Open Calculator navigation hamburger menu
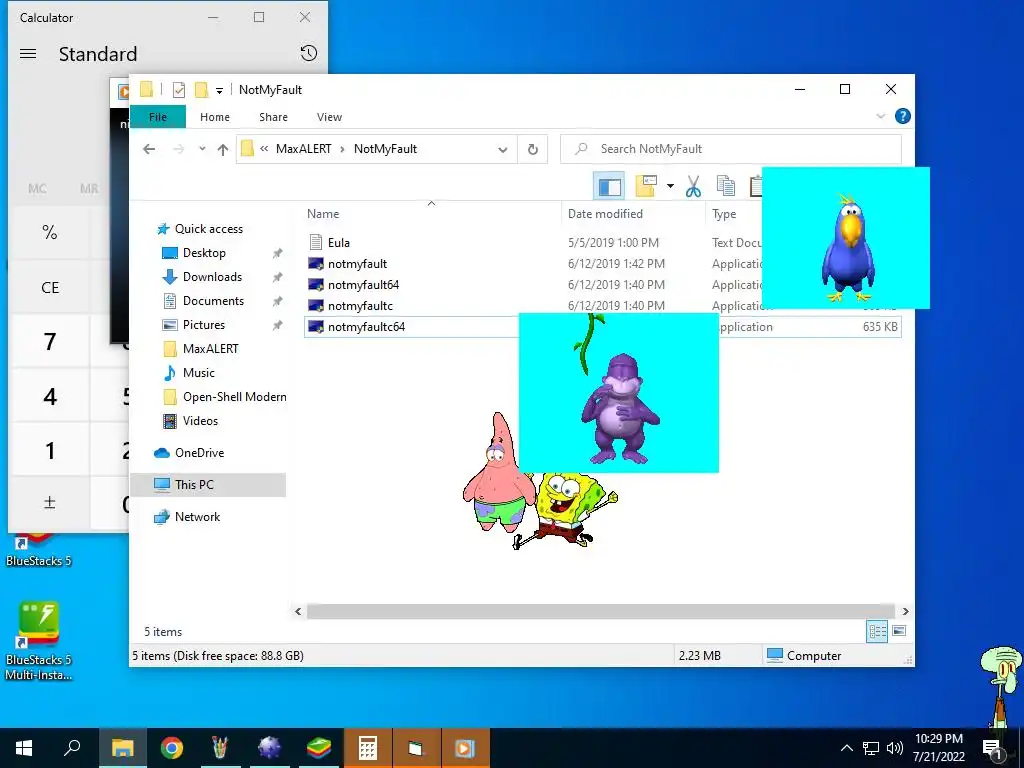1024x768 pixels. (28, 54)
